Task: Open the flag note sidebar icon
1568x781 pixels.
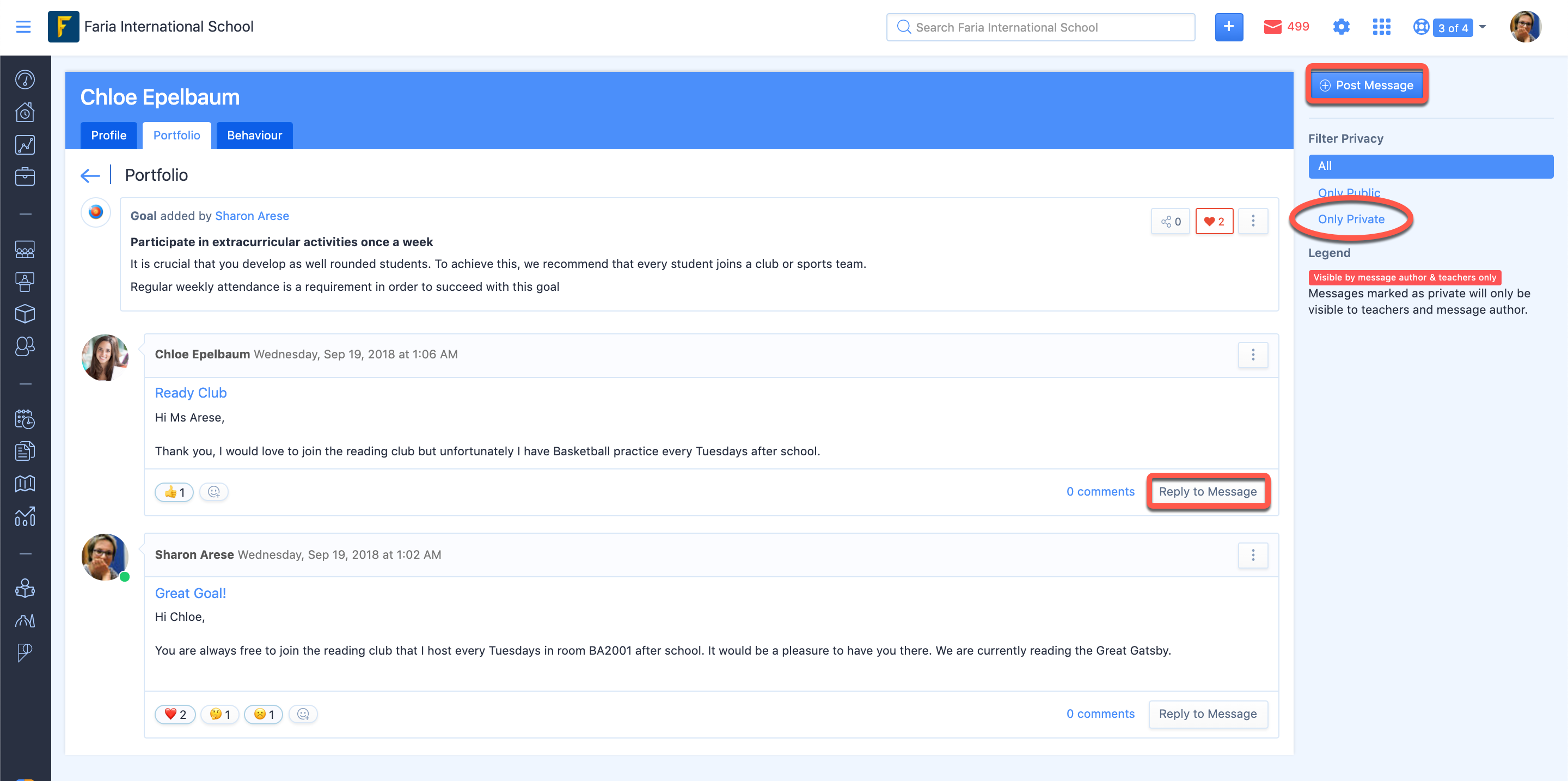Action: click(25, 652)
